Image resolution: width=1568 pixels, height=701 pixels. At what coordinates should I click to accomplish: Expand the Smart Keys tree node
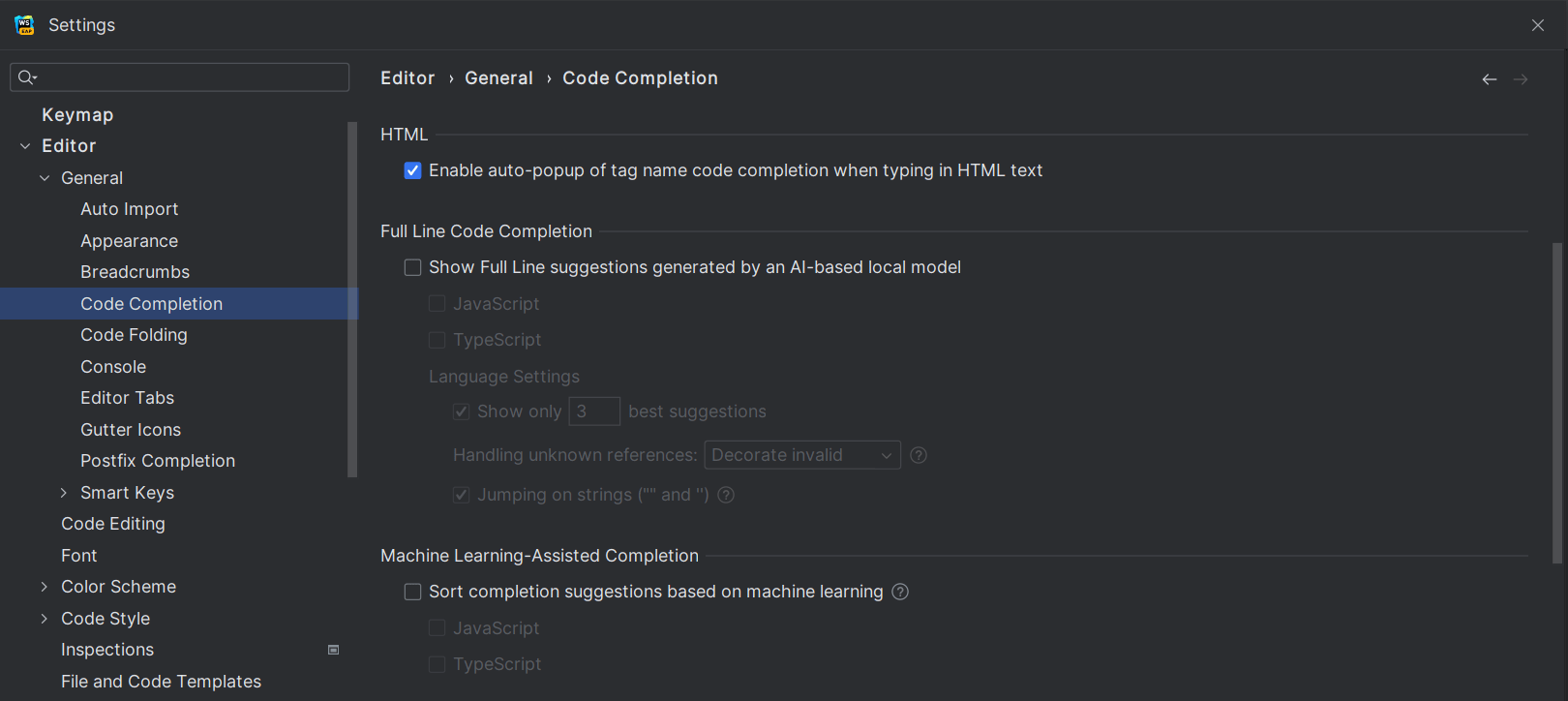coord(64,493)
